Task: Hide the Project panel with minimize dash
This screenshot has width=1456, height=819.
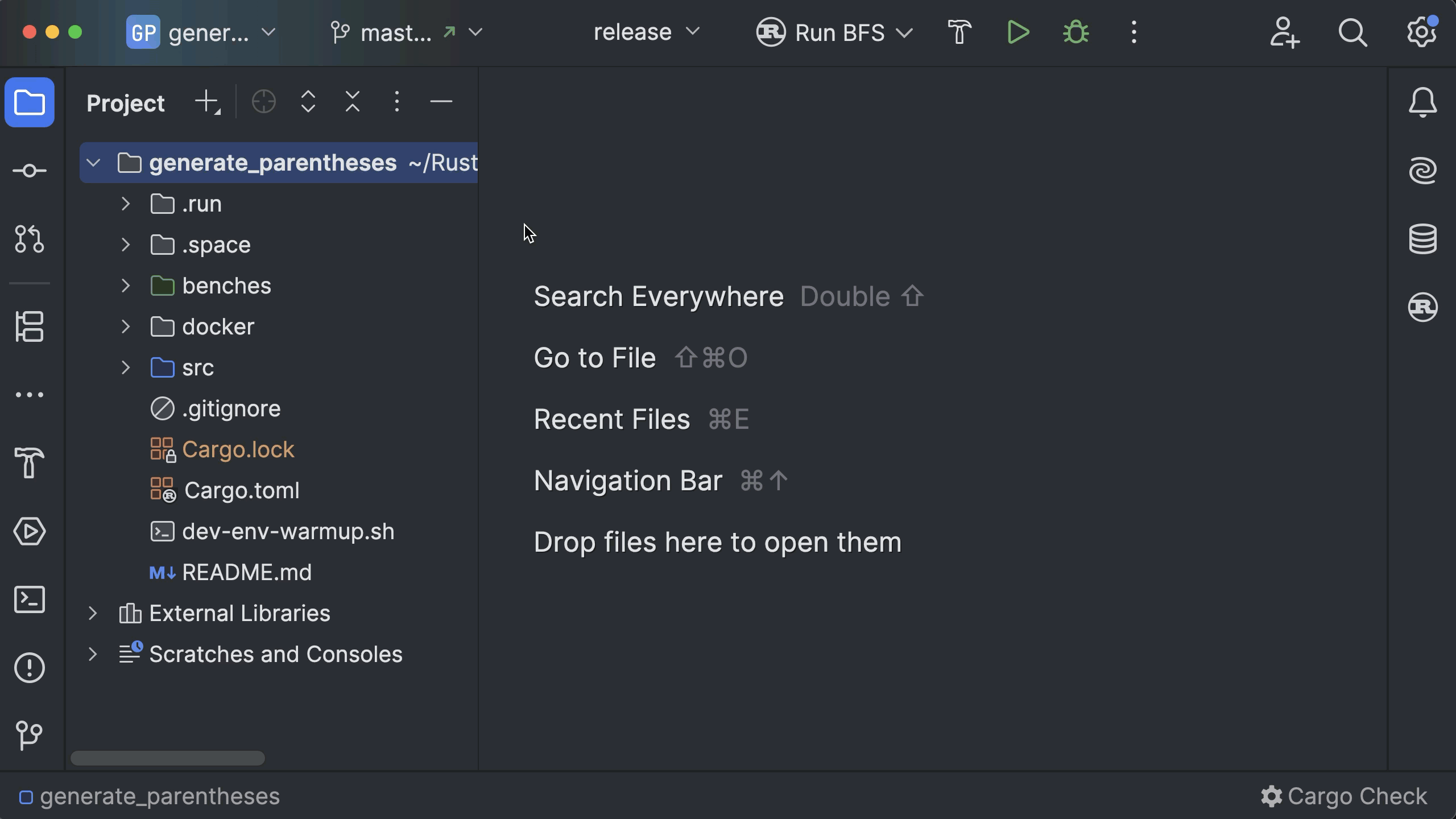Action: click(x=441, y=102)
